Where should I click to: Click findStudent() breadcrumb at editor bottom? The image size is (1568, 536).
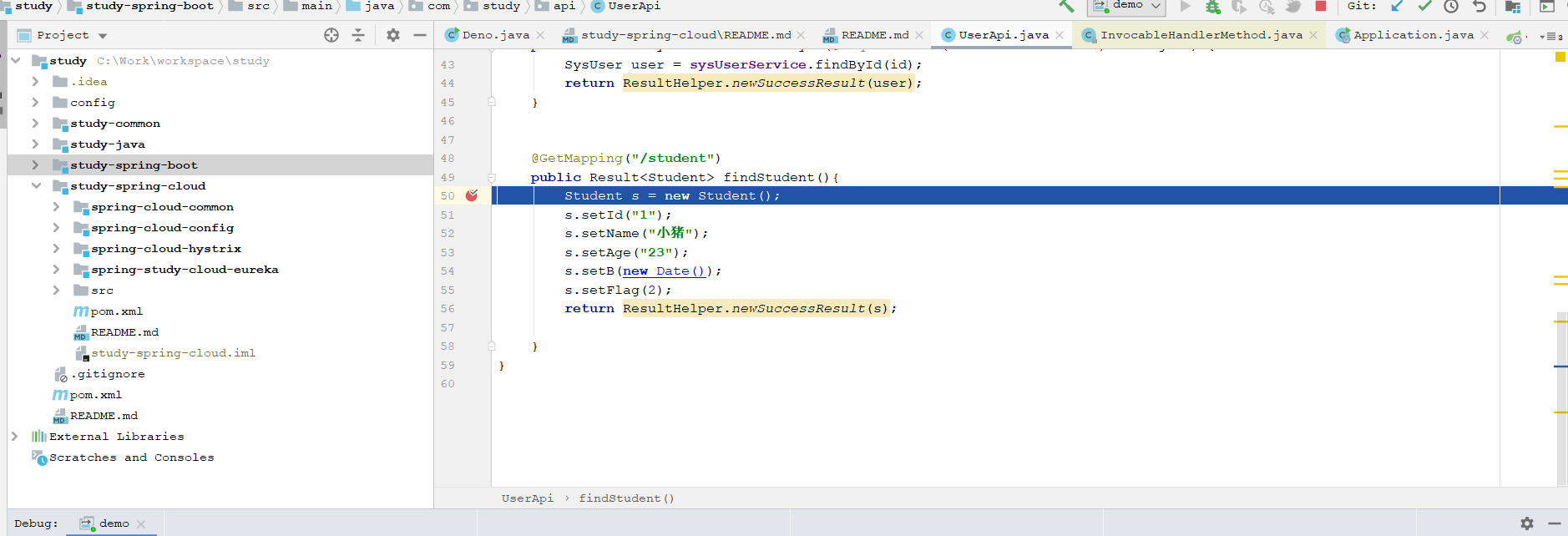(626, 498)
